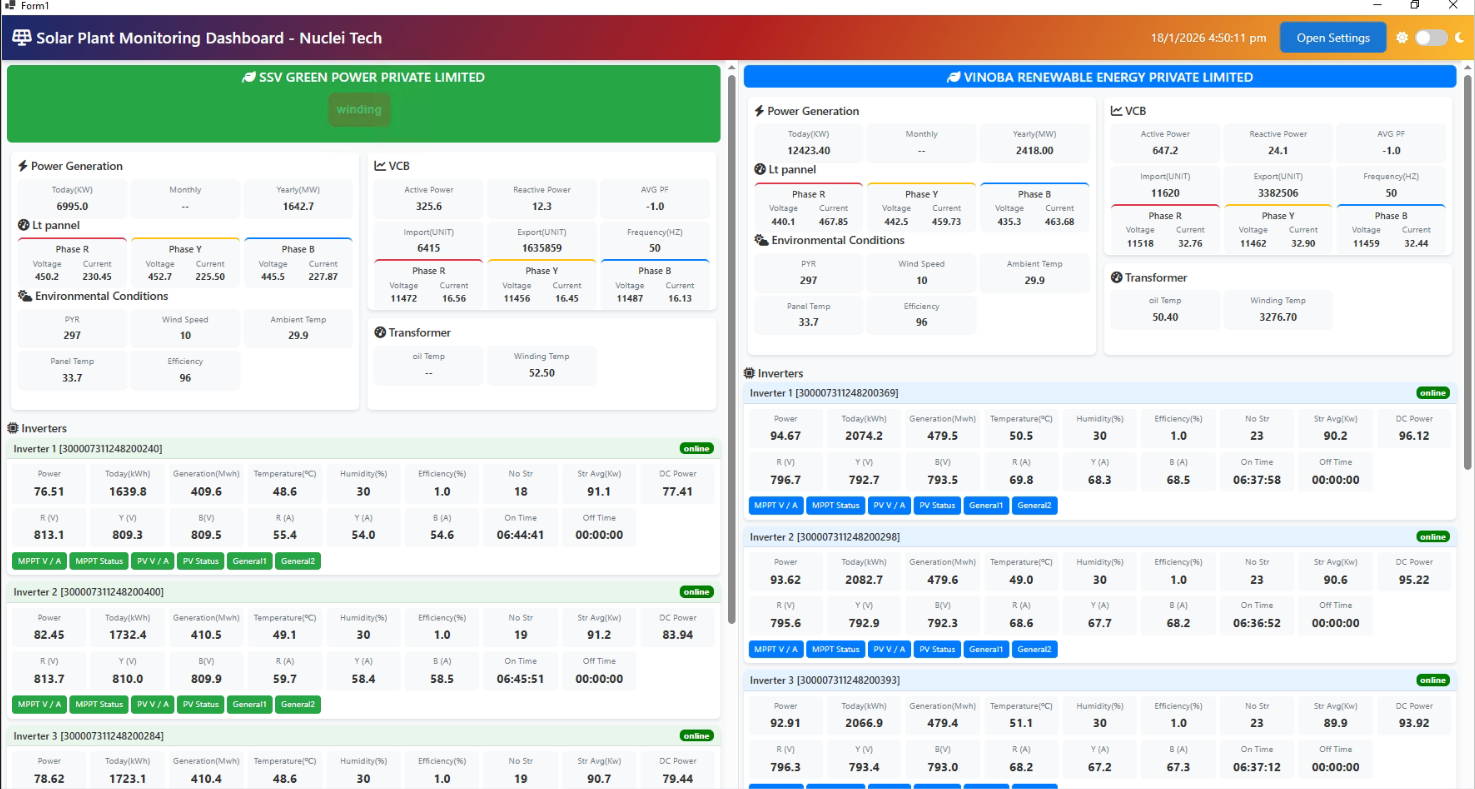Click lightning bolt icon in Vinoba Power Generation
Image resolution: width=1475 pixels, height=789 pixels.
[759, 111]
